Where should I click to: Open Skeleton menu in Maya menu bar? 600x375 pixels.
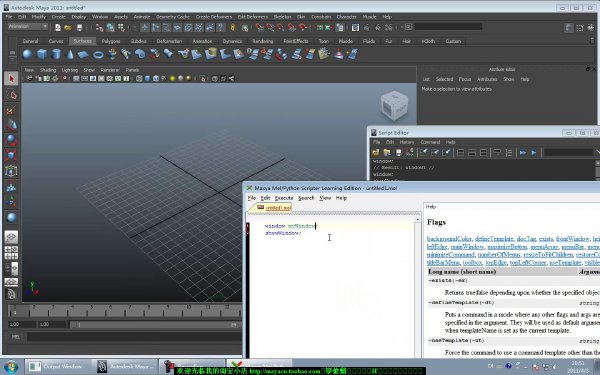(282, 17)
